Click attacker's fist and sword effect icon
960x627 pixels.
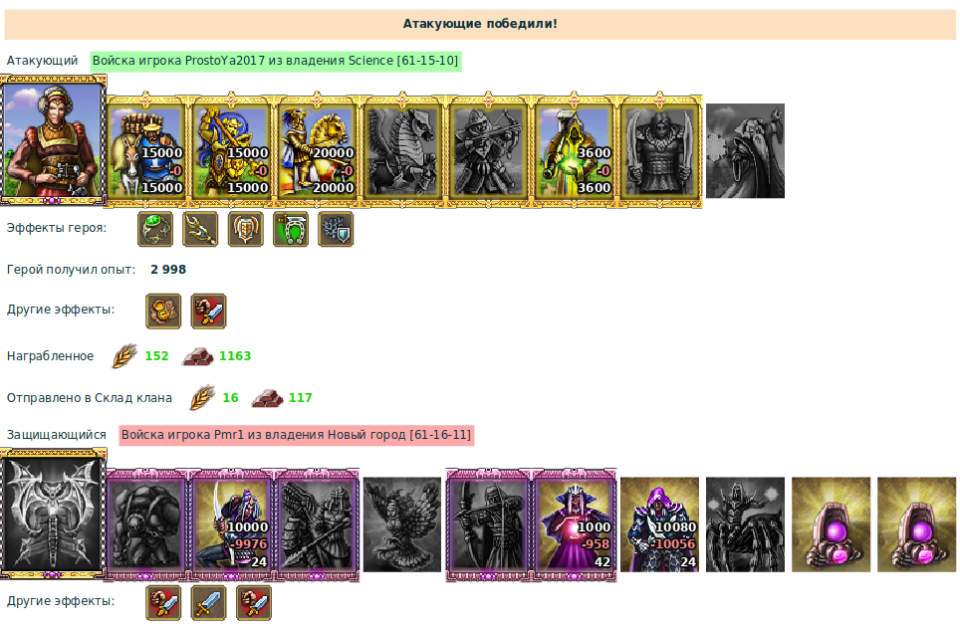pos(209,311)
